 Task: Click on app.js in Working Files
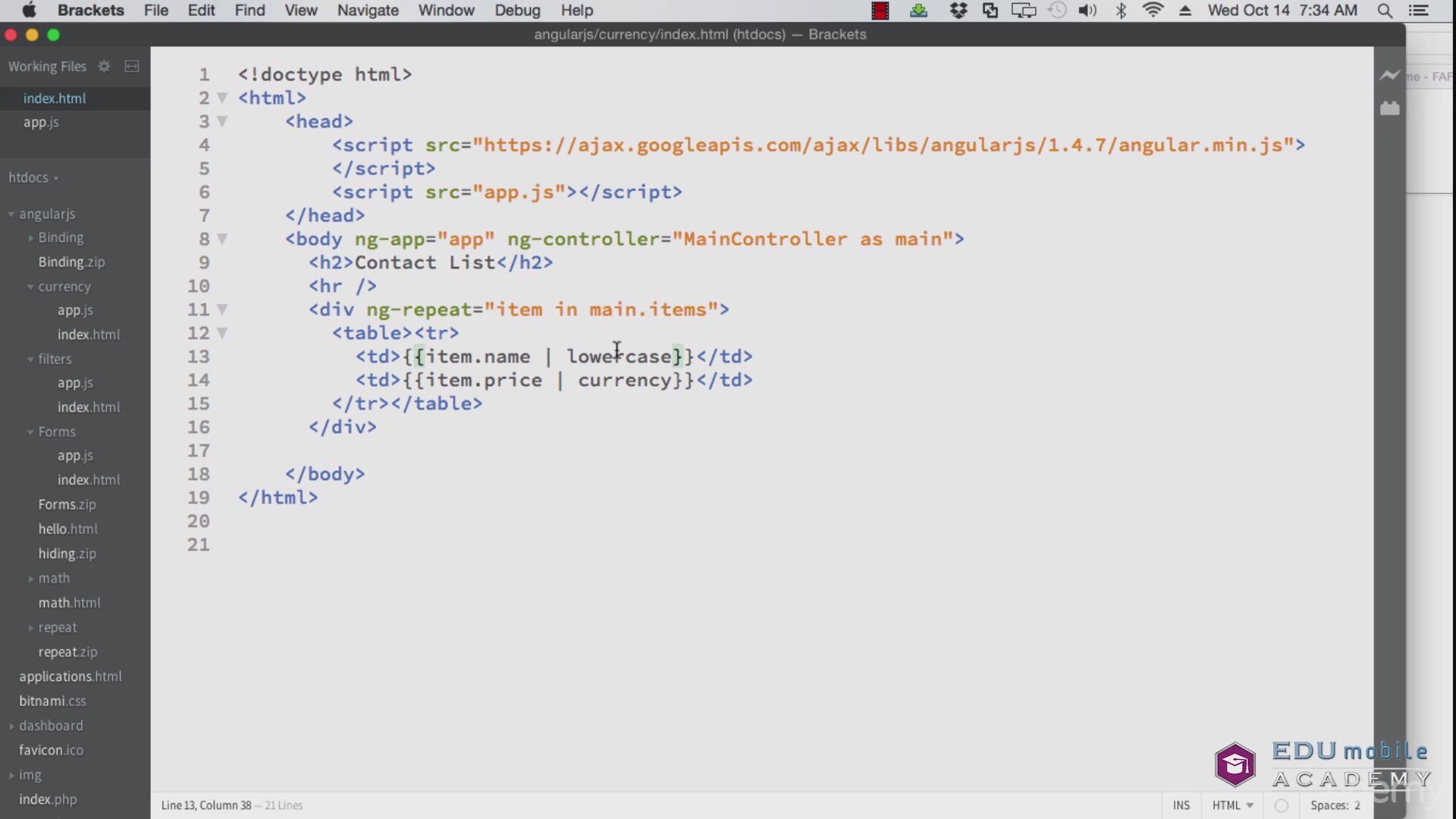click(x=41, y=122)
